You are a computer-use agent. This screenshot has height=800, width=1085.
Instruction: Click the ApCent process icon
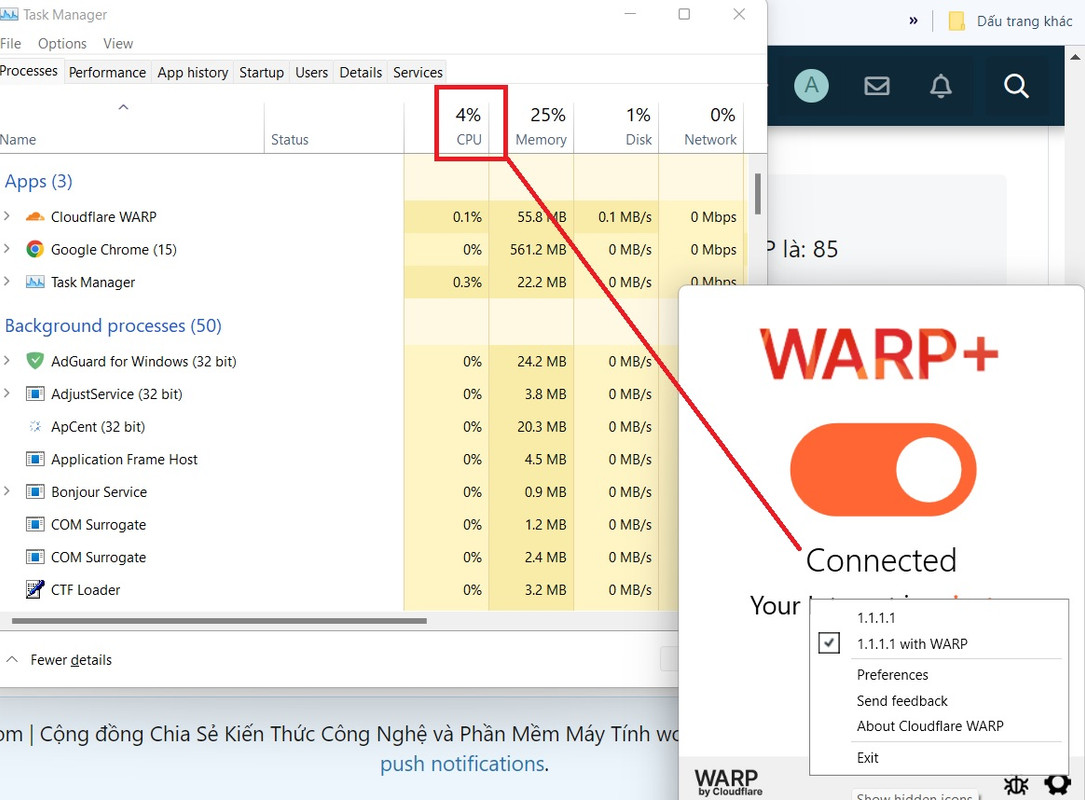point(35,426)
